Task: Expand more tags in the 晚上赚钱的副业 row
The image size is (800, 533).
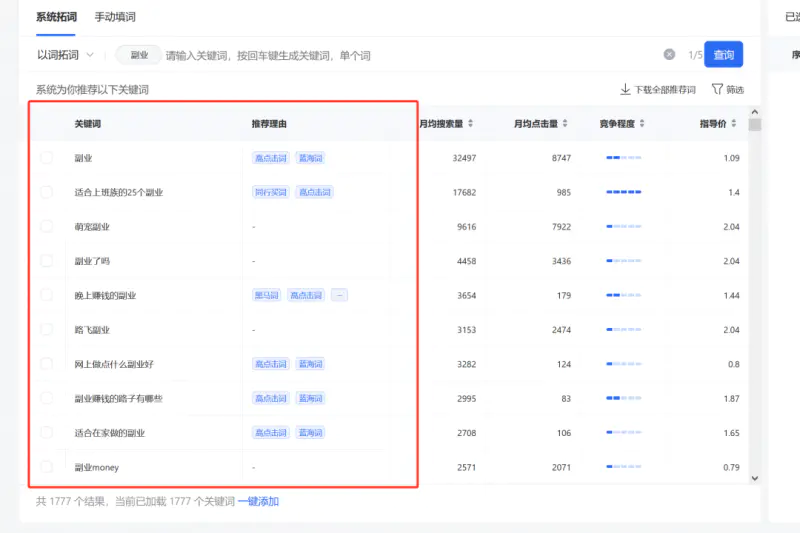Action: tap(339, 295)
